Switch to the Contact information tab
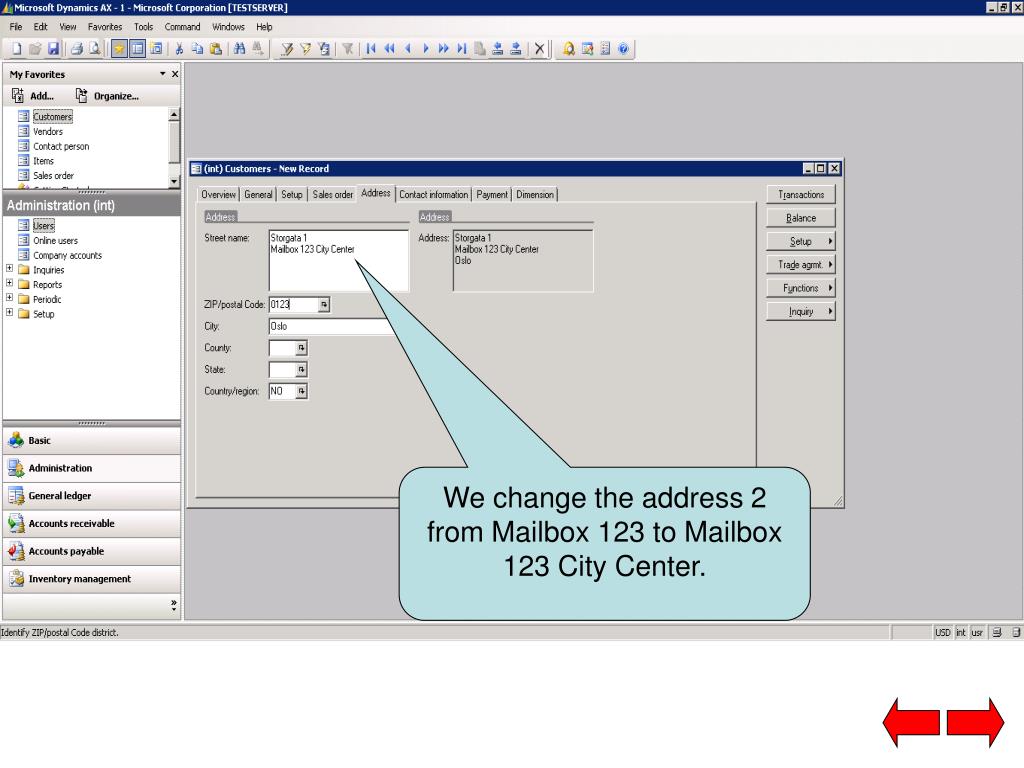Viewport: 1024px width, 768px height. (x=434, y=195)
